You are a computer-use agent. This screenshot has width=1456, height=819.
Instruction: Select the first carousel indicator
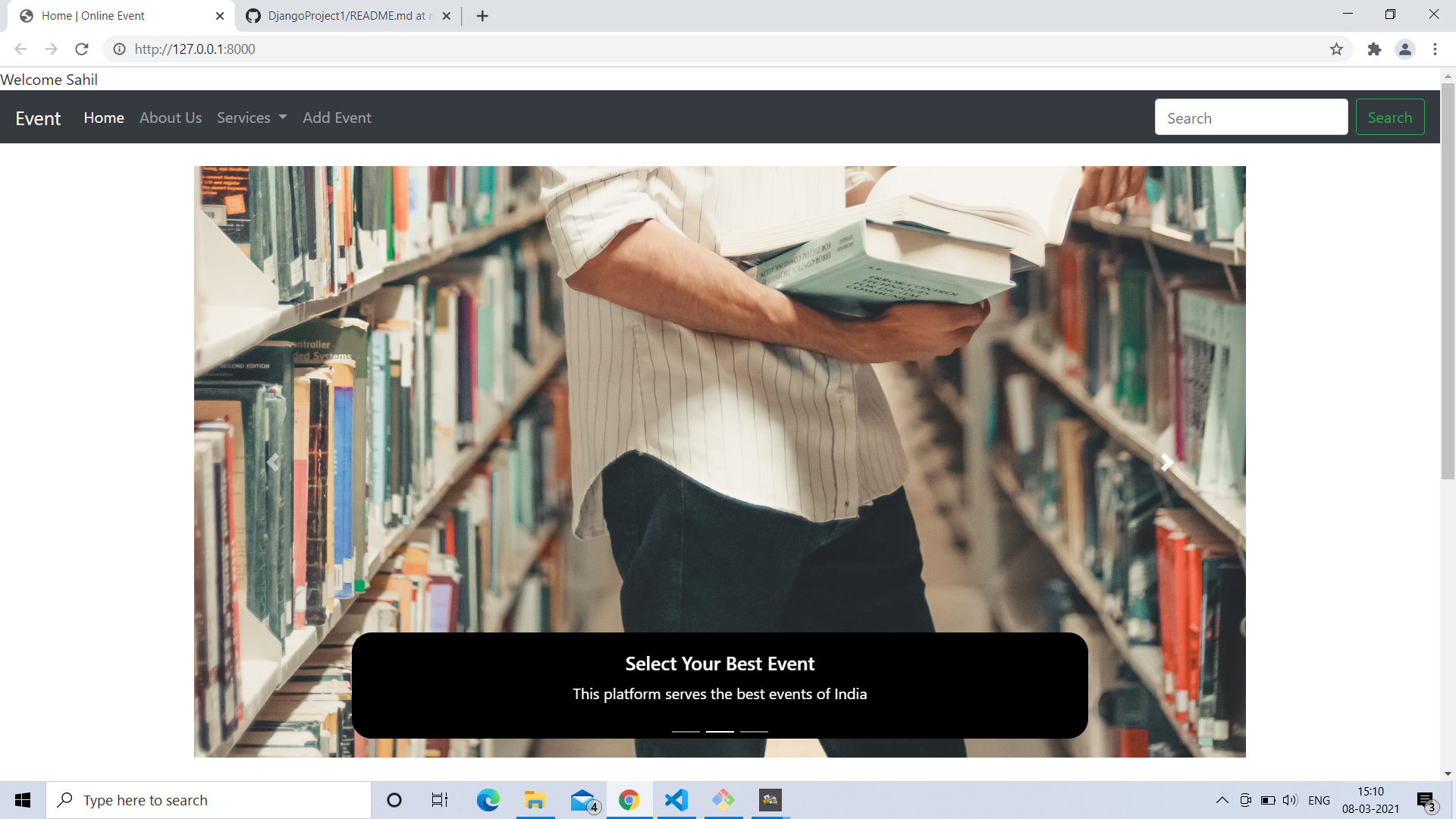[686, 731]
